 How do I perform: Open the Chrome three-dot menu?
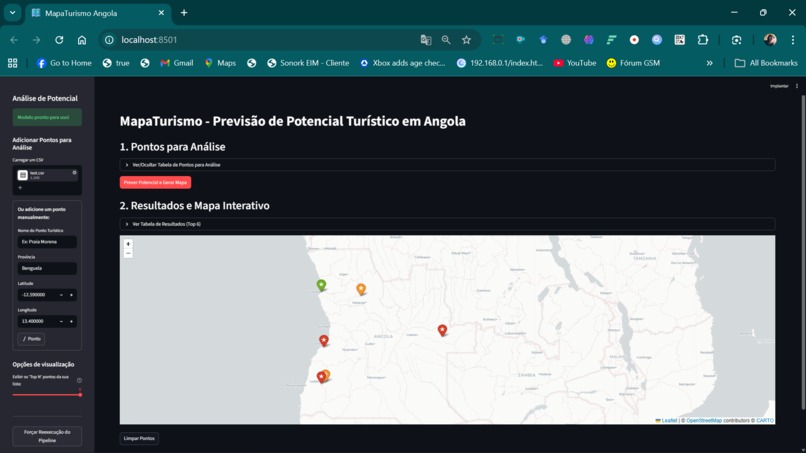pyautogui.click(x=793, y=40)
